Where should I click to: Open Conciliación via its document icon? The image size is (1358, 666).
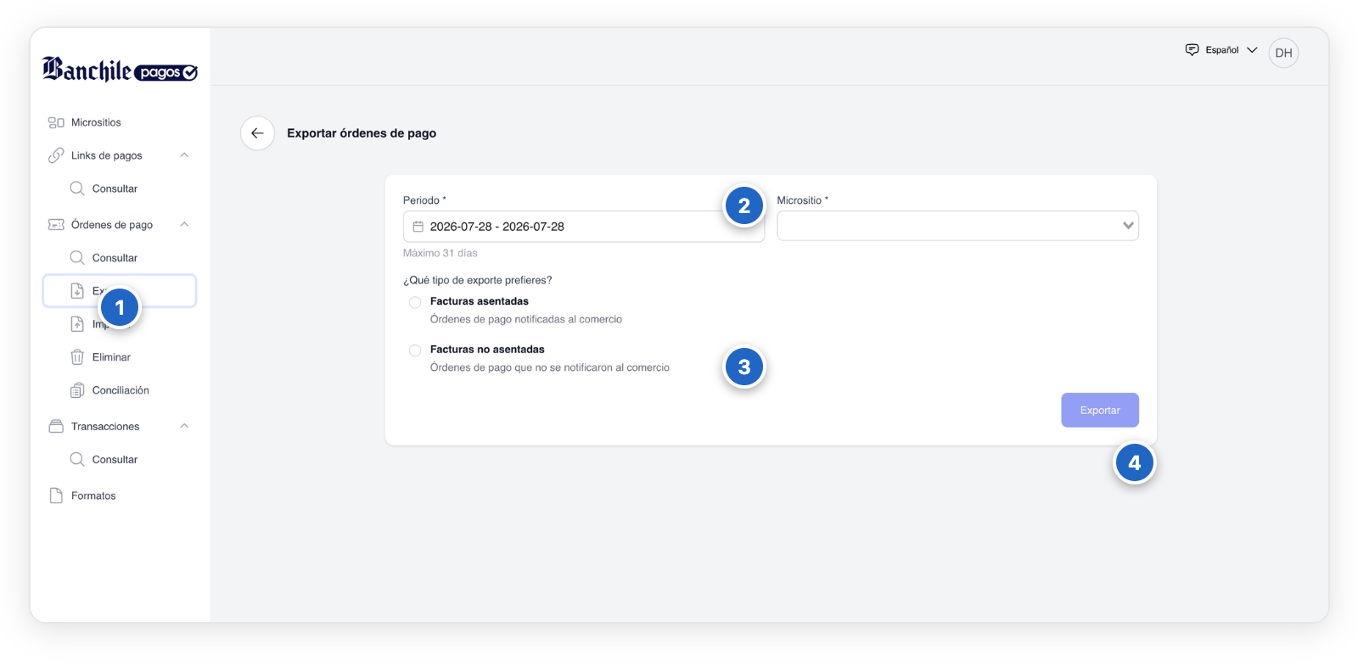(77, 390)
